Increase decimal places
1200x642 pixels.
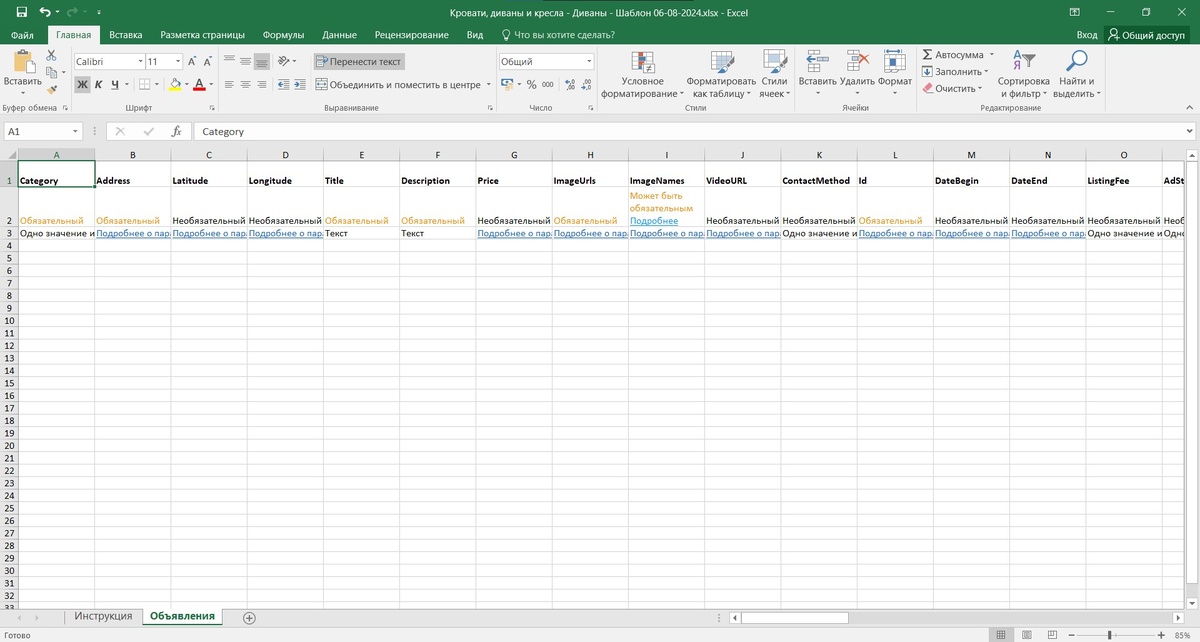570,85
